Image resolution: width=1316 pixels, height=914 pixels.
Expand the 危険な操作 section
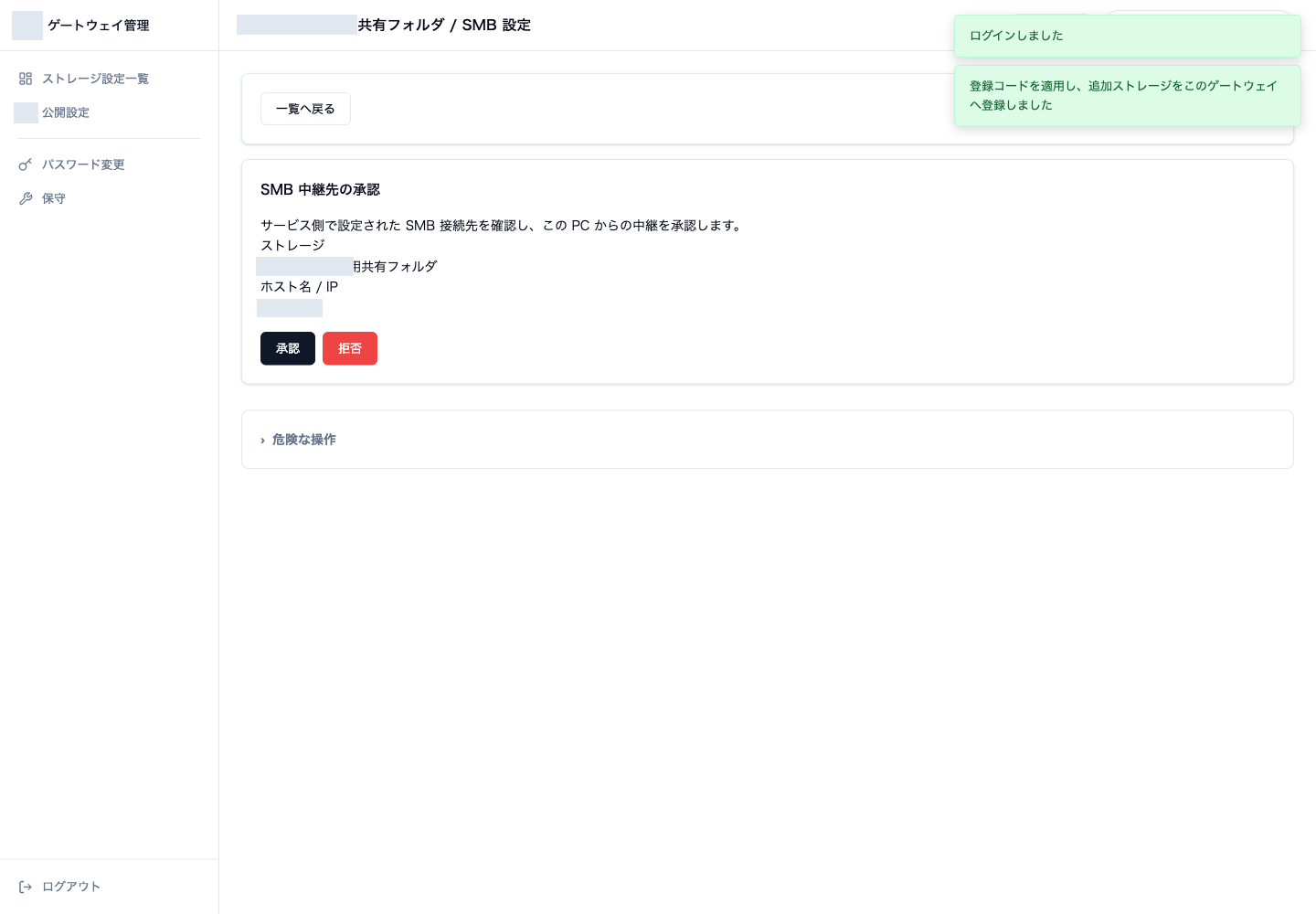[x=304, y=440]
